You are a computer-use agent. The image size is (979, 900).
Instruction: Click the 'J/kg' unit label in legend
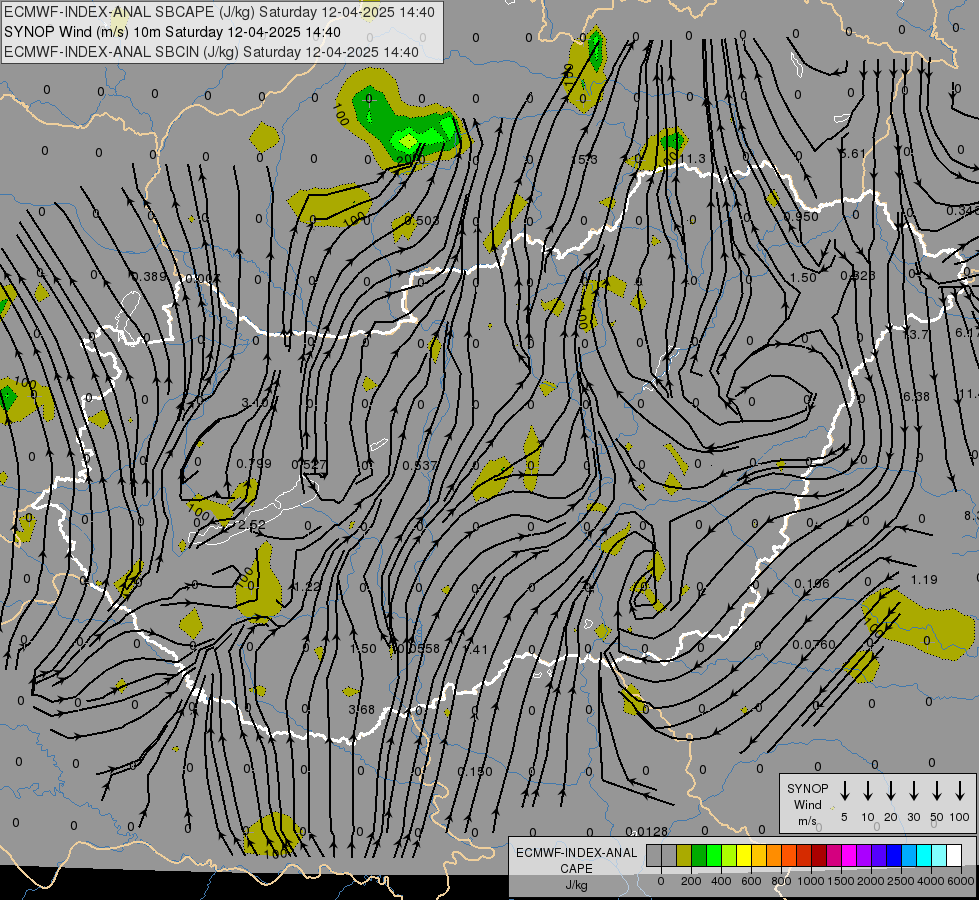pyautogui.click(x=576, y=885)
